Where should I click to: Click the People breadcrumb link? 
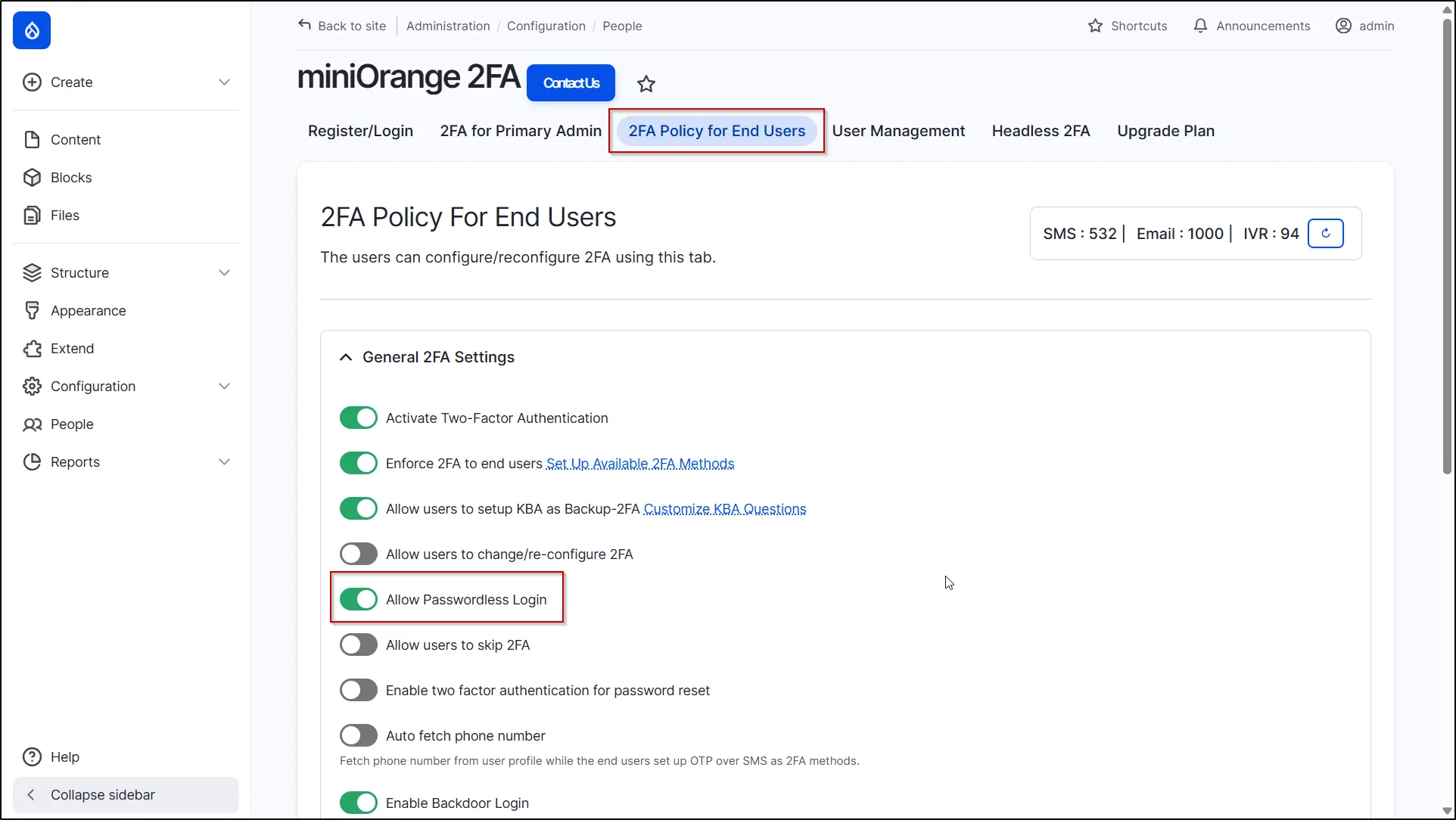[622, 26]
